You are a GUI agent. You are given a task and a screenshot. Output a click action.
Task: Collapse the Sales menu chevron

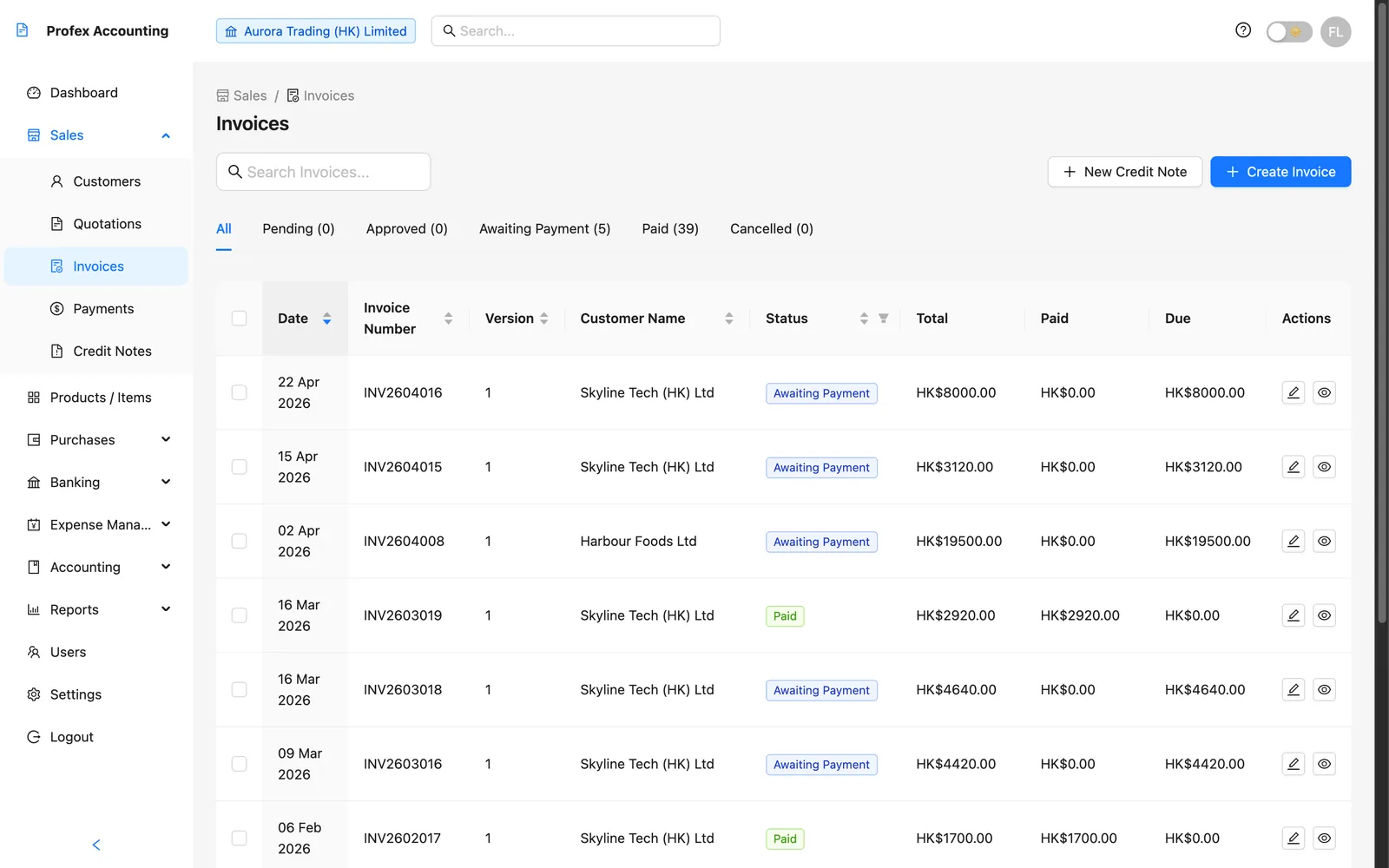pos(166,135)
